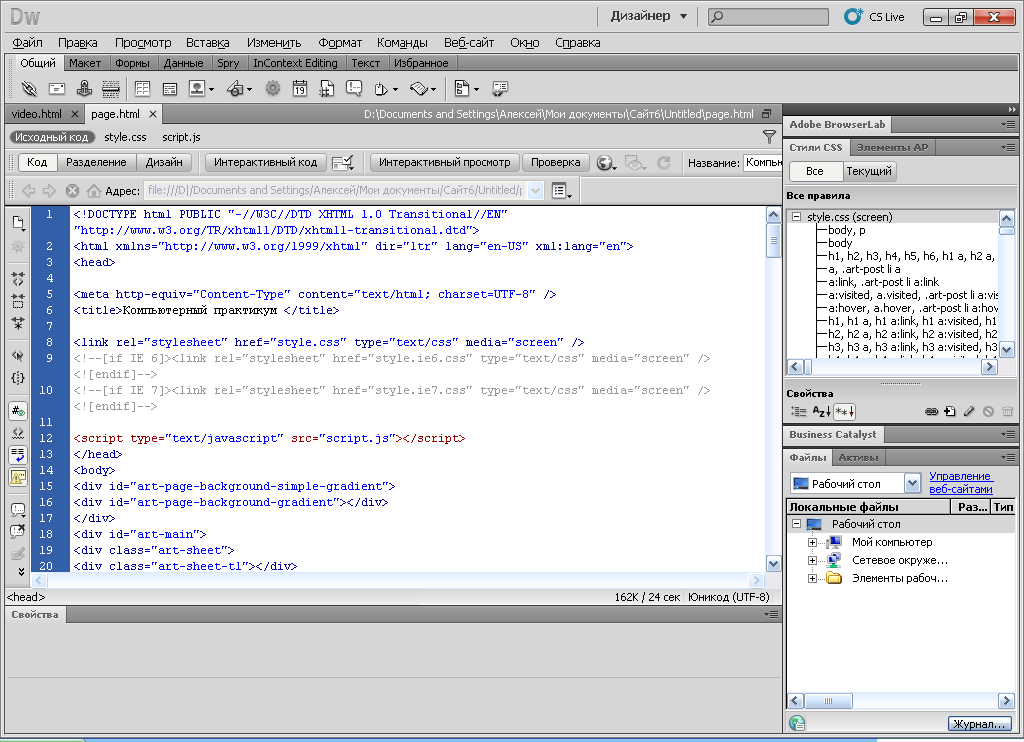The width and height of the screenshot is (1024, 742).
Task: Collapse Selection coding toolbar icon
Action: pyautogui.click(x=18, y=301)
